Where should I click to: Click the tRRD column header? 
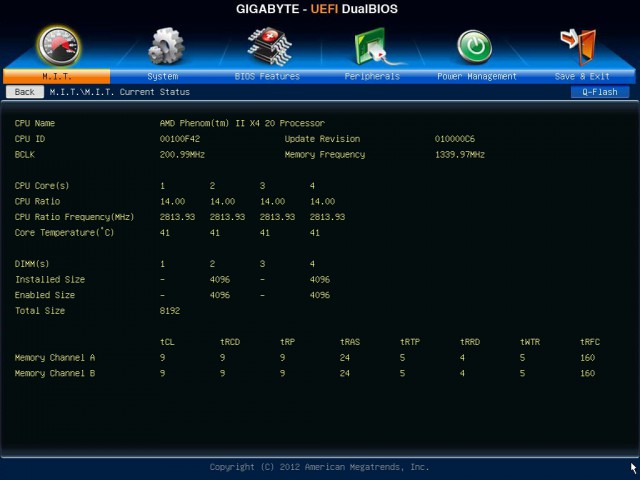[470, 342]
